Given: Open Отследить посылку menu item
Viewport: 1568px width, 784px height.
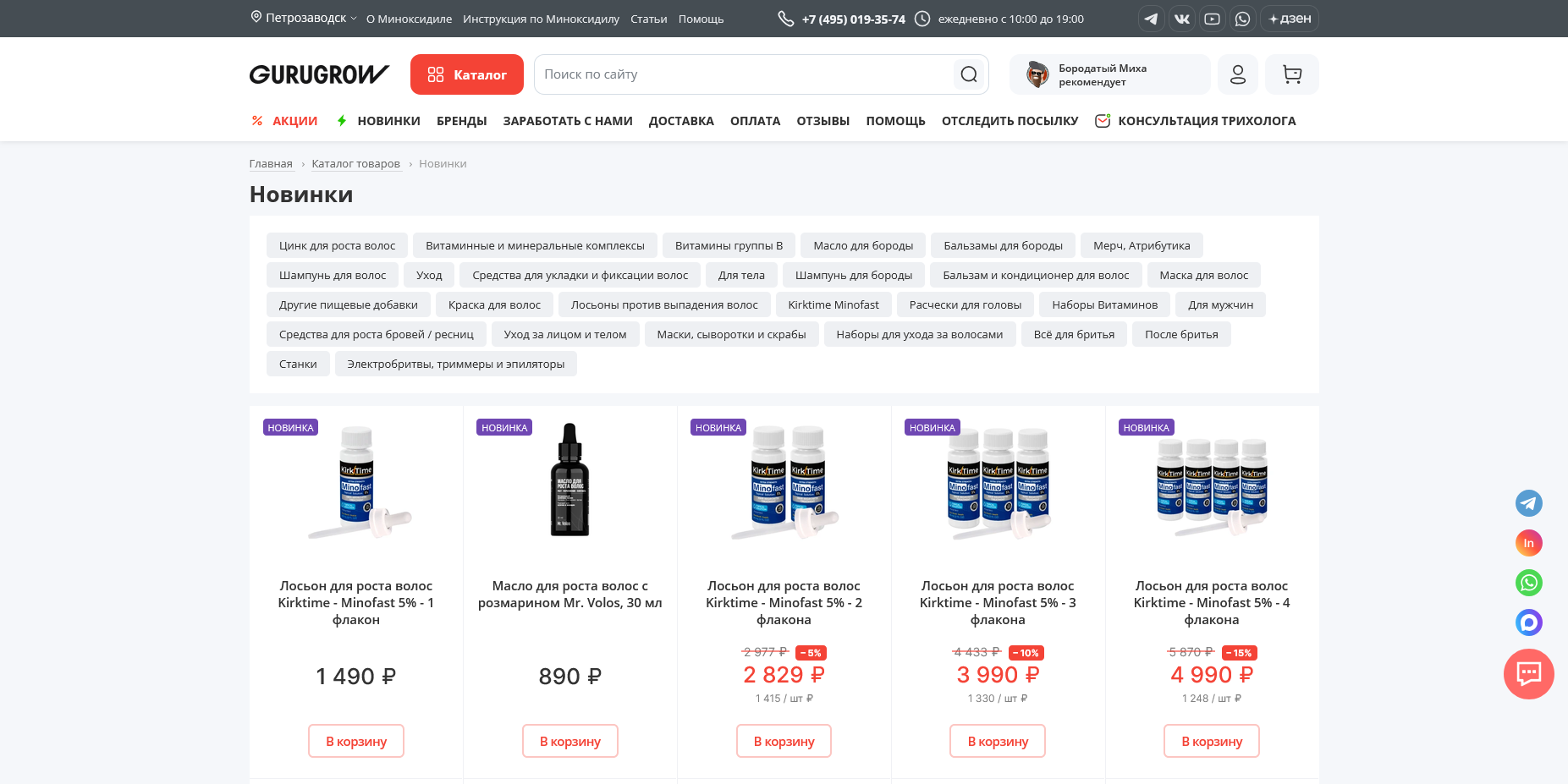Looking at the screenshot, I should (x=1010, y=121).
